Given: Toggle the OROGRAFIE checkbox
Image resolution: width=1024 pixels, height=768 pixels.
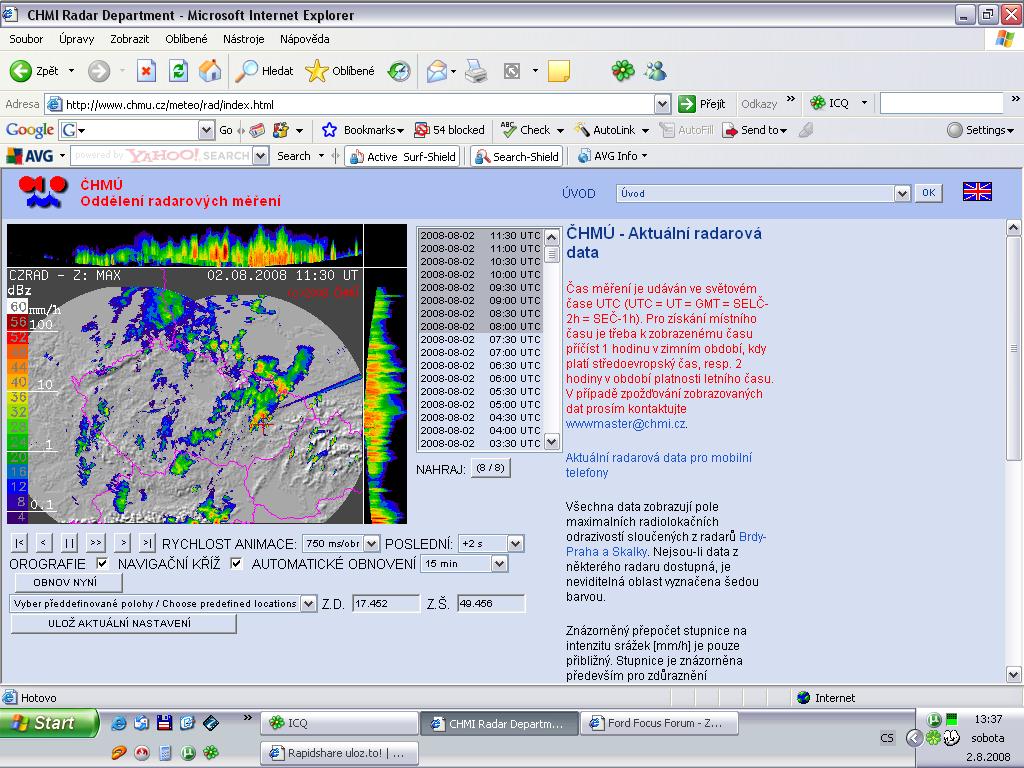Looking at the screenshot, I should (x=102, y=564).
